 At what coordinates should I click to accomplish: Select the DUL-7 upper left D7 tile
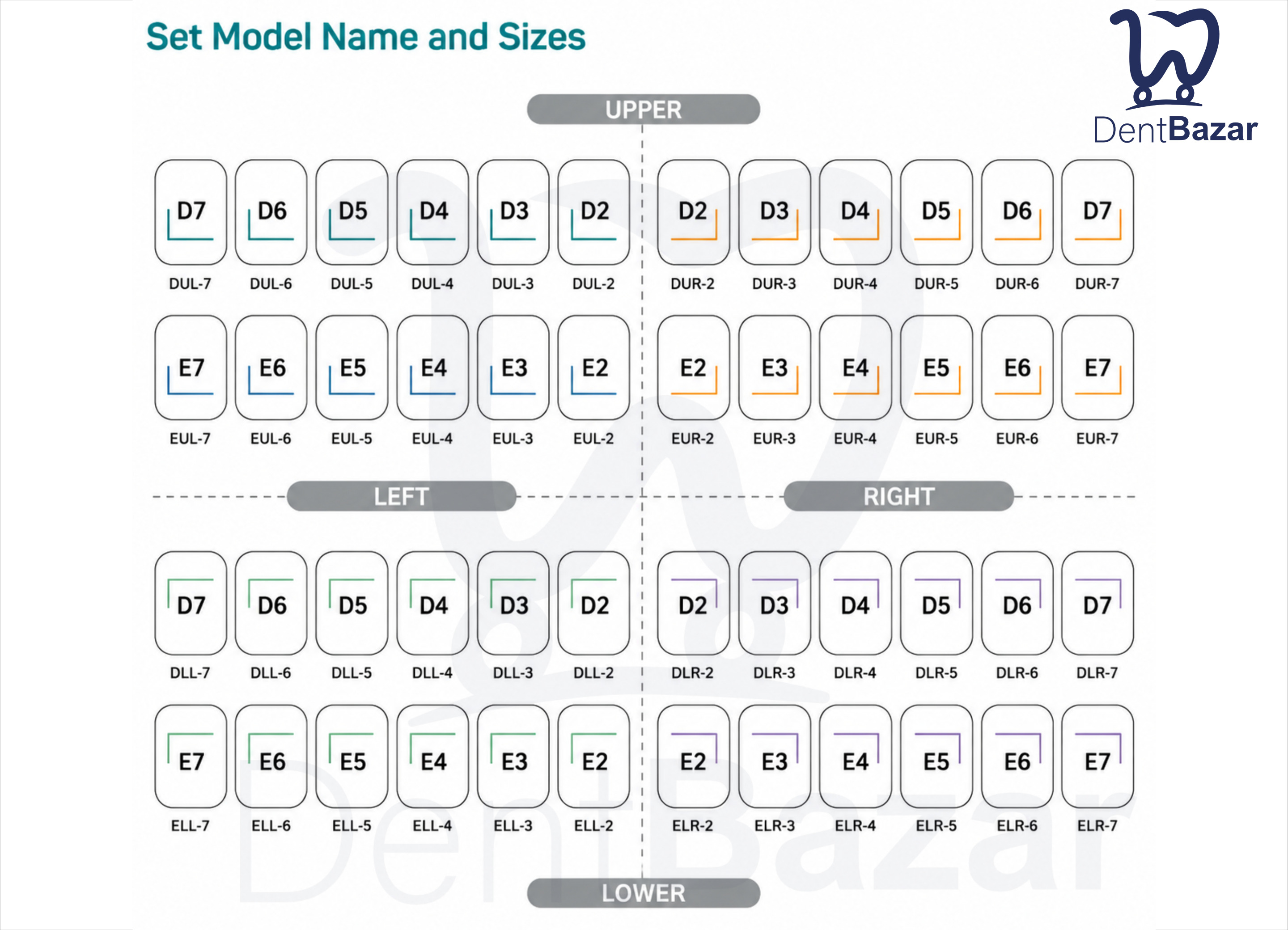coord(191,212)
